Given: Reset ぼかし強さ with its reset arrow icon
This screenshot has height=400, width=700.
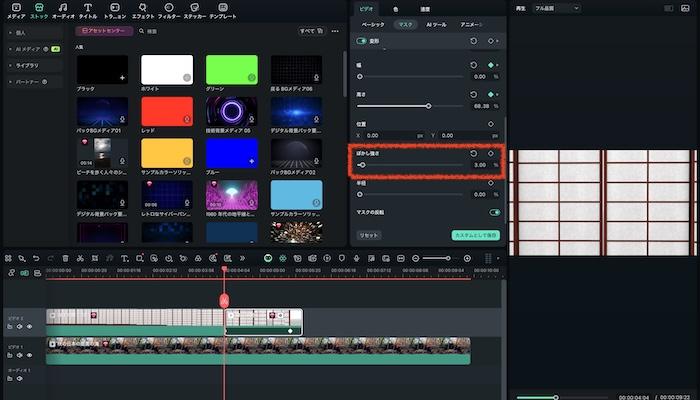Looking at the screenshot, I should tap(473, 153).
